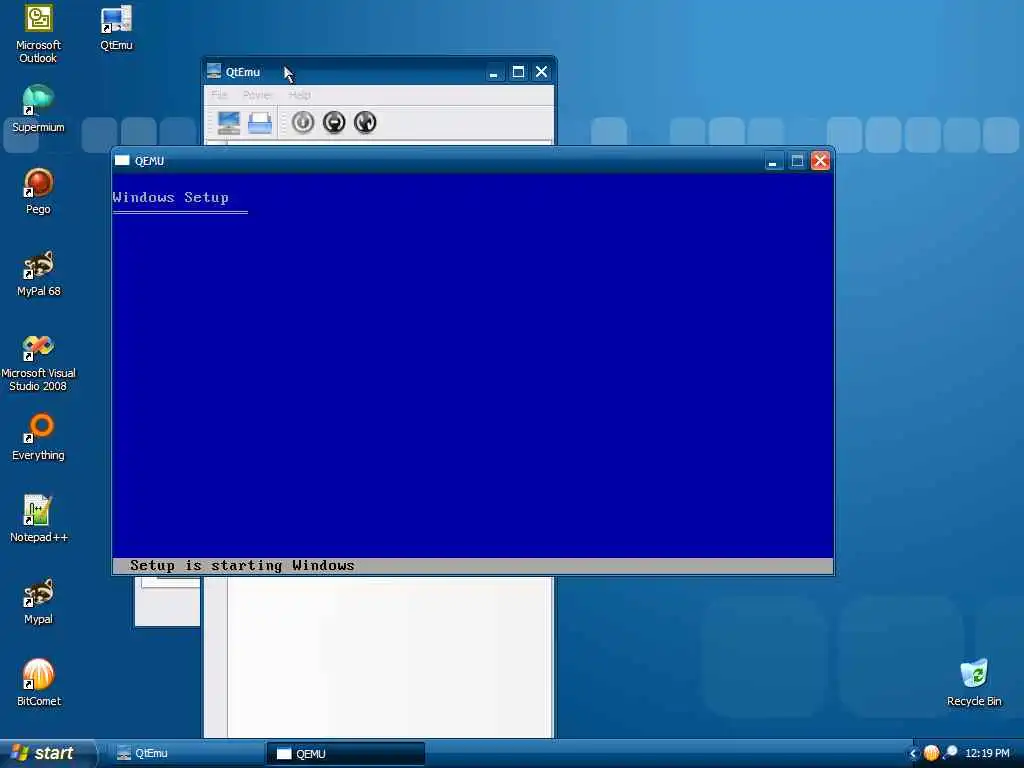Click the new virtual machine monitor icon in QtEmu
The image size is (1024, 768).
pos(229,122)
